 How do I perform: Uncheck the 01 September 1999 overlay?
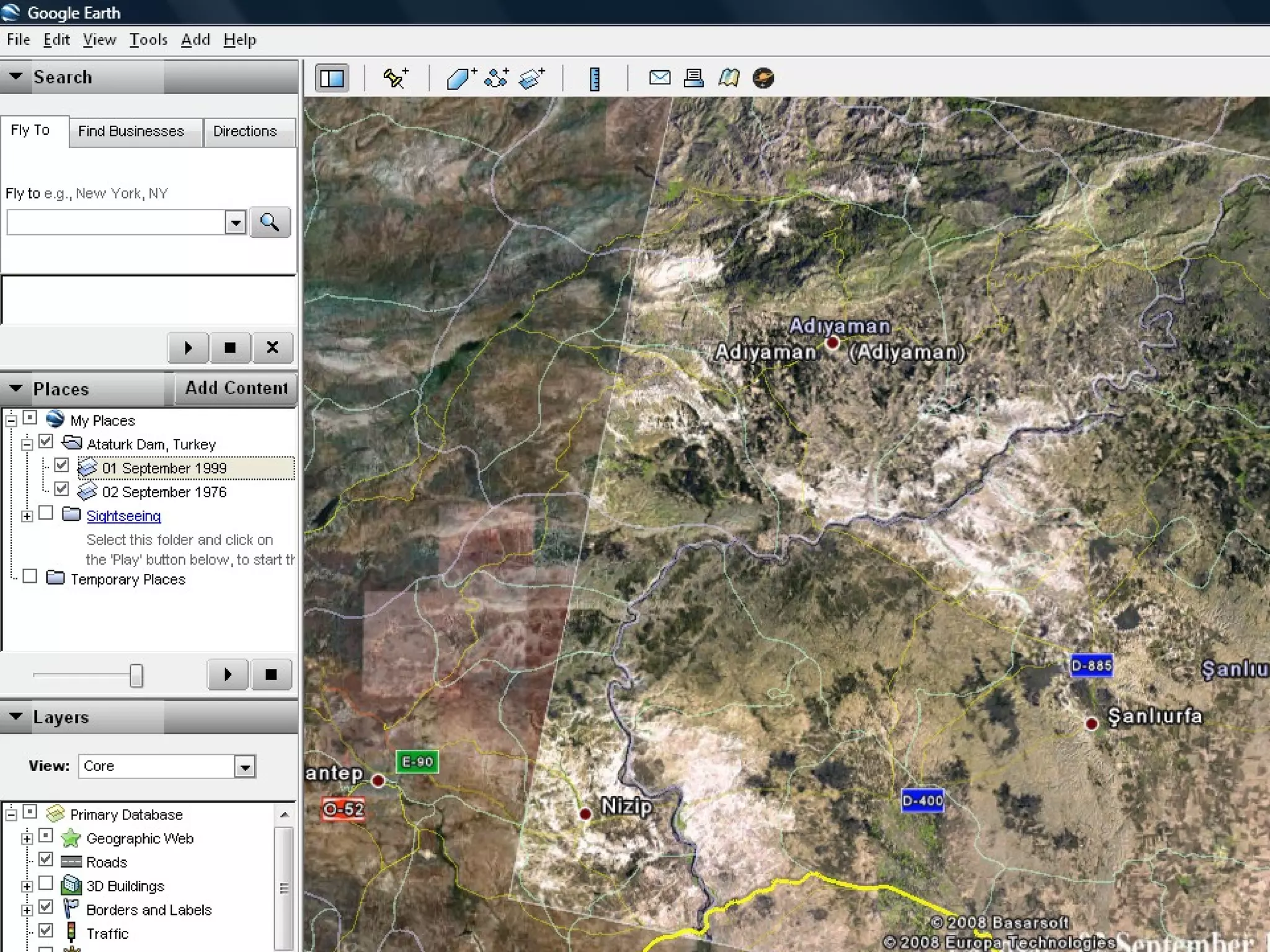click(x=61, y=465)
